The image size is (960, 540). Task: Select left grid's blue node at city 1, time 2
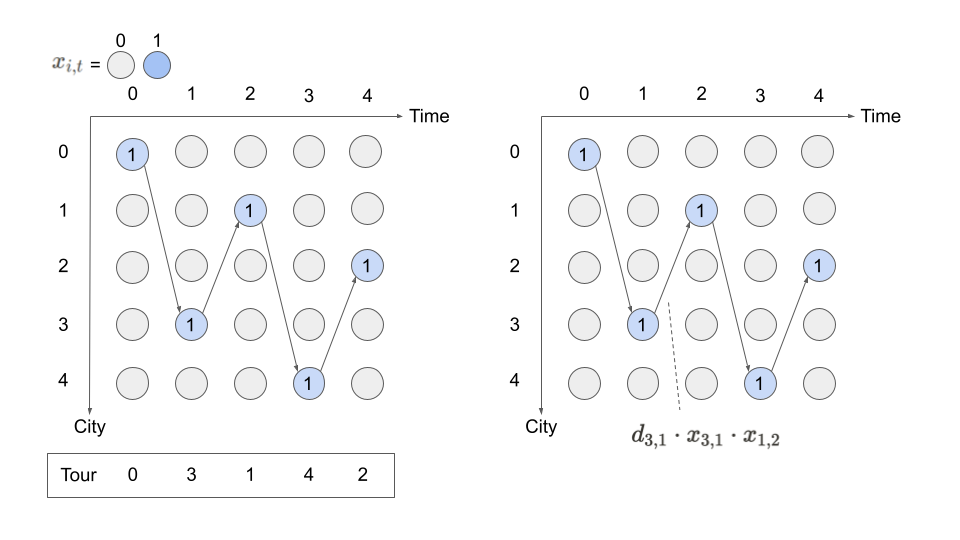(250, 210)
